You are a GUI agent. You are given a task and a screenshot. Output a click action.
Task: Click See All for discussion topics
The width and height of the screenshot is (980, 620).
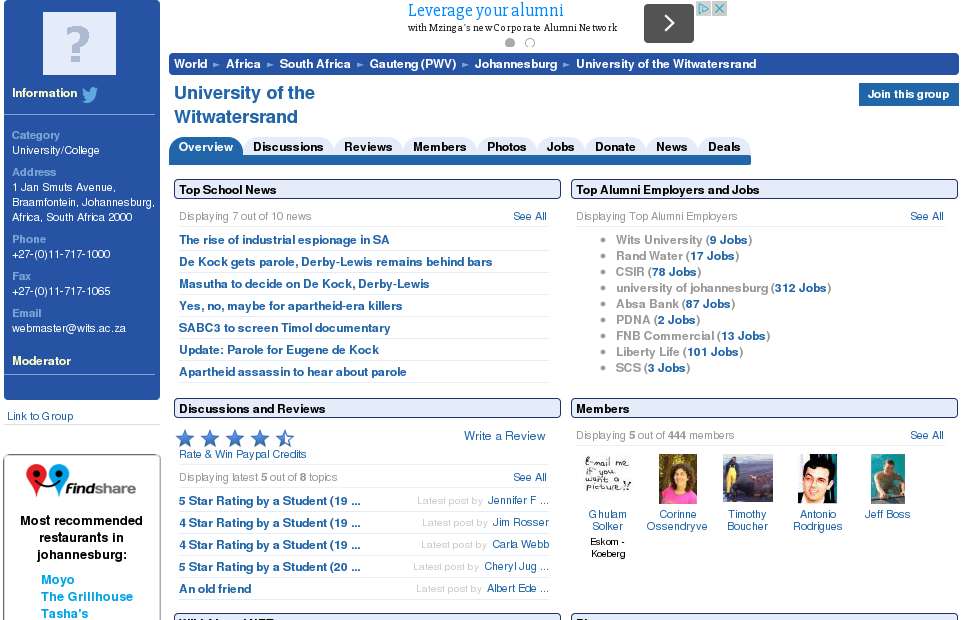[x=529, y=477]
